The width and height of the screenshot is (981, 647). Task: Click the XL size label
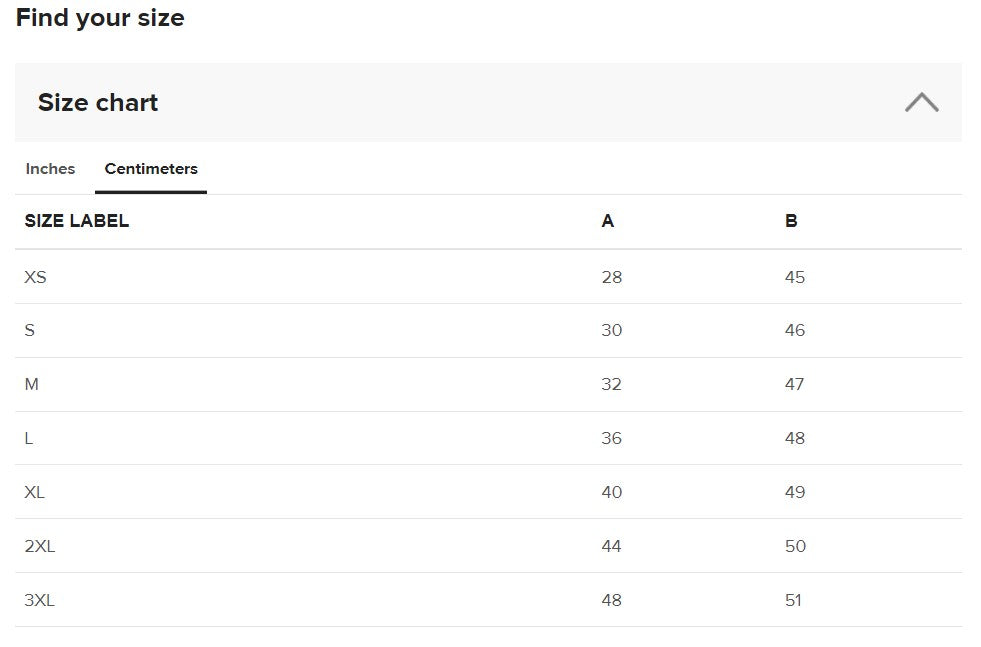(35, 492)
